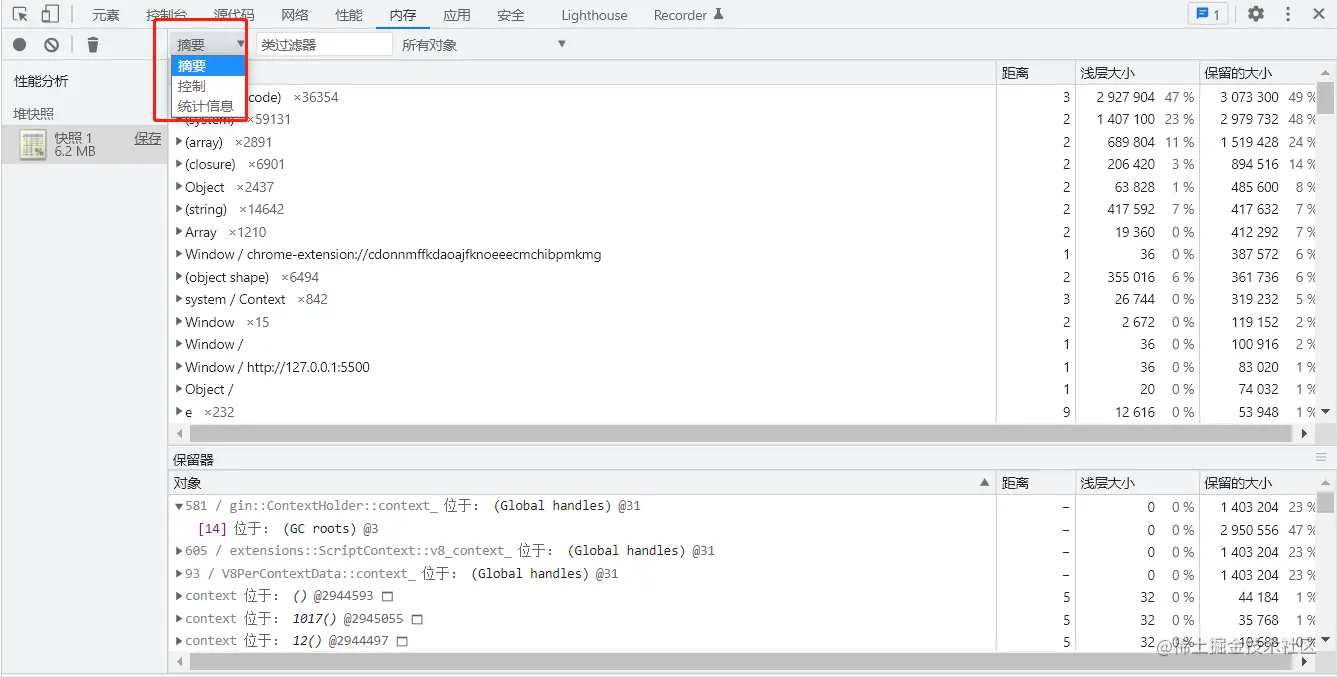Click the issues counter message badge

coord(1208,14)
